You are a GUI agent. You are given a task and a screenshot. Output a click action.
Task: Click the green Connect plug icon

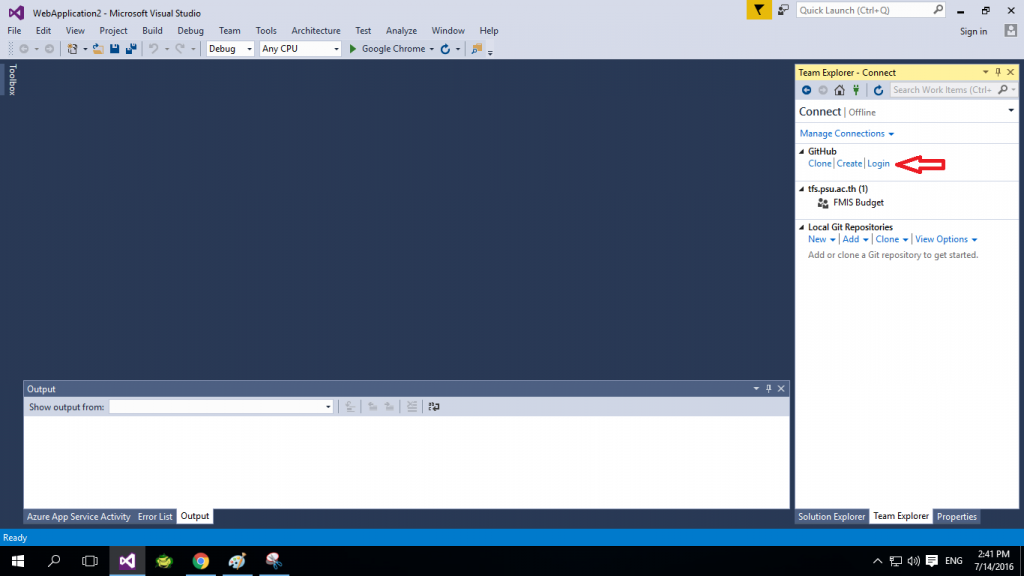(856, 89)
